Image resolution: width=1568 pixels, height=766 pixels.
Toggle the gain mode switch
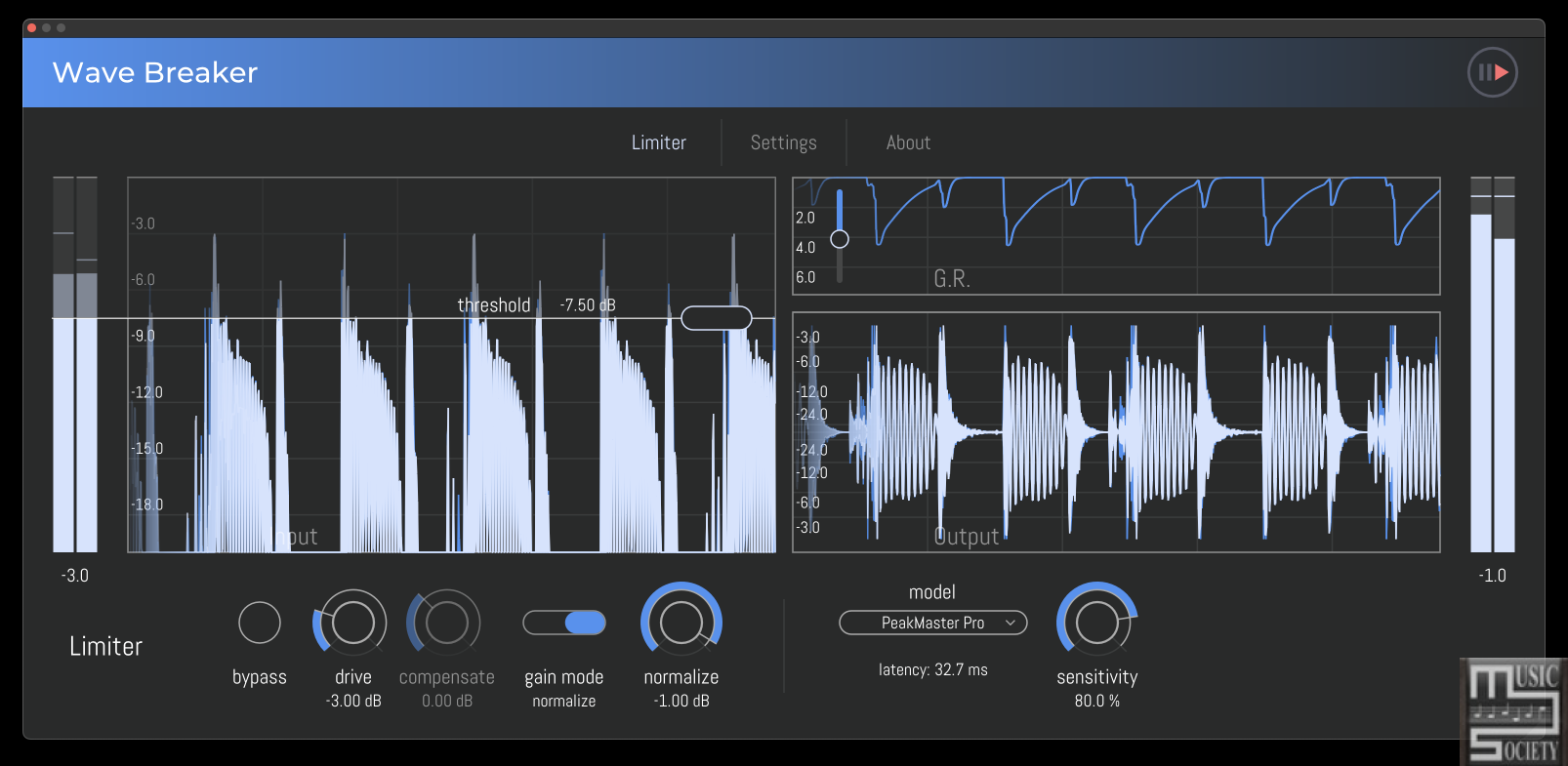tap(564, 623)
